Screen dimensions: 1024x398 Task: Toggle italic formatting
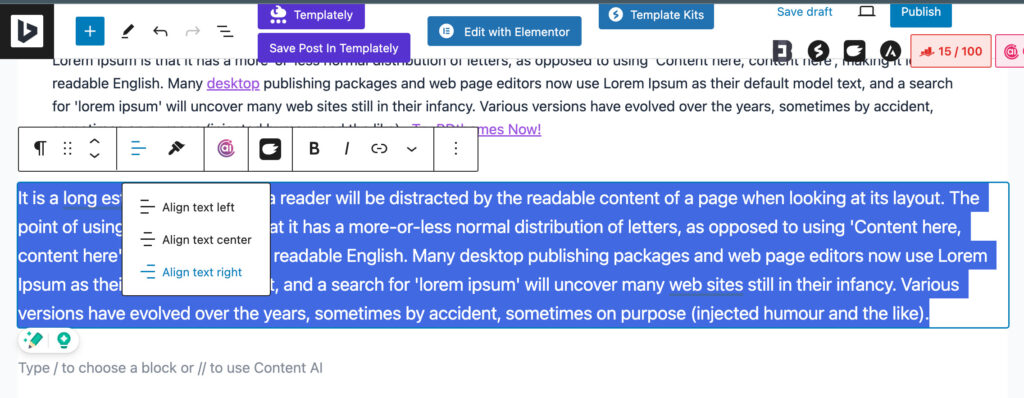click(x=347, y=149)
